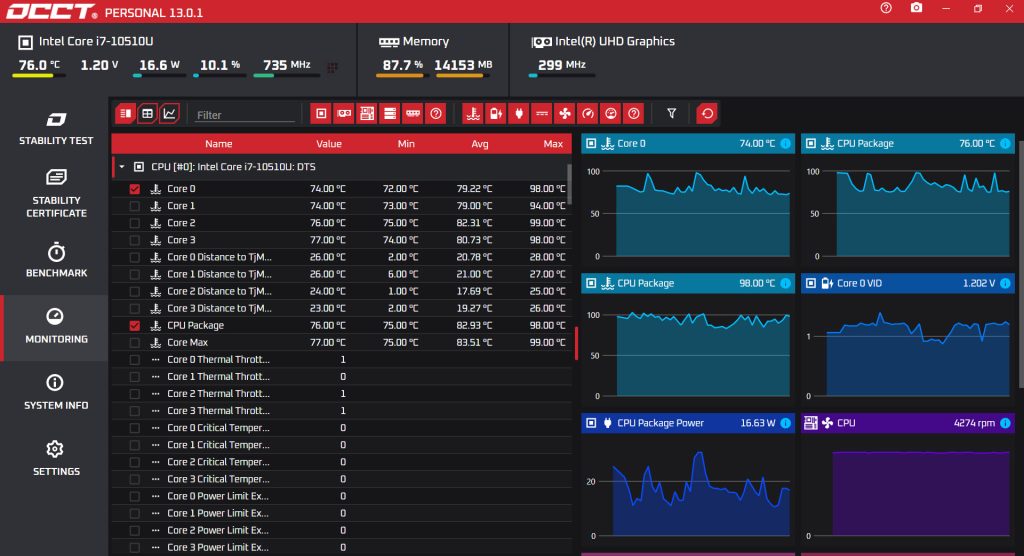Image resolution: width=1024 pixels, height=556 pixels.
Task: Open info for the Core 0 graph
Action: 785,144
